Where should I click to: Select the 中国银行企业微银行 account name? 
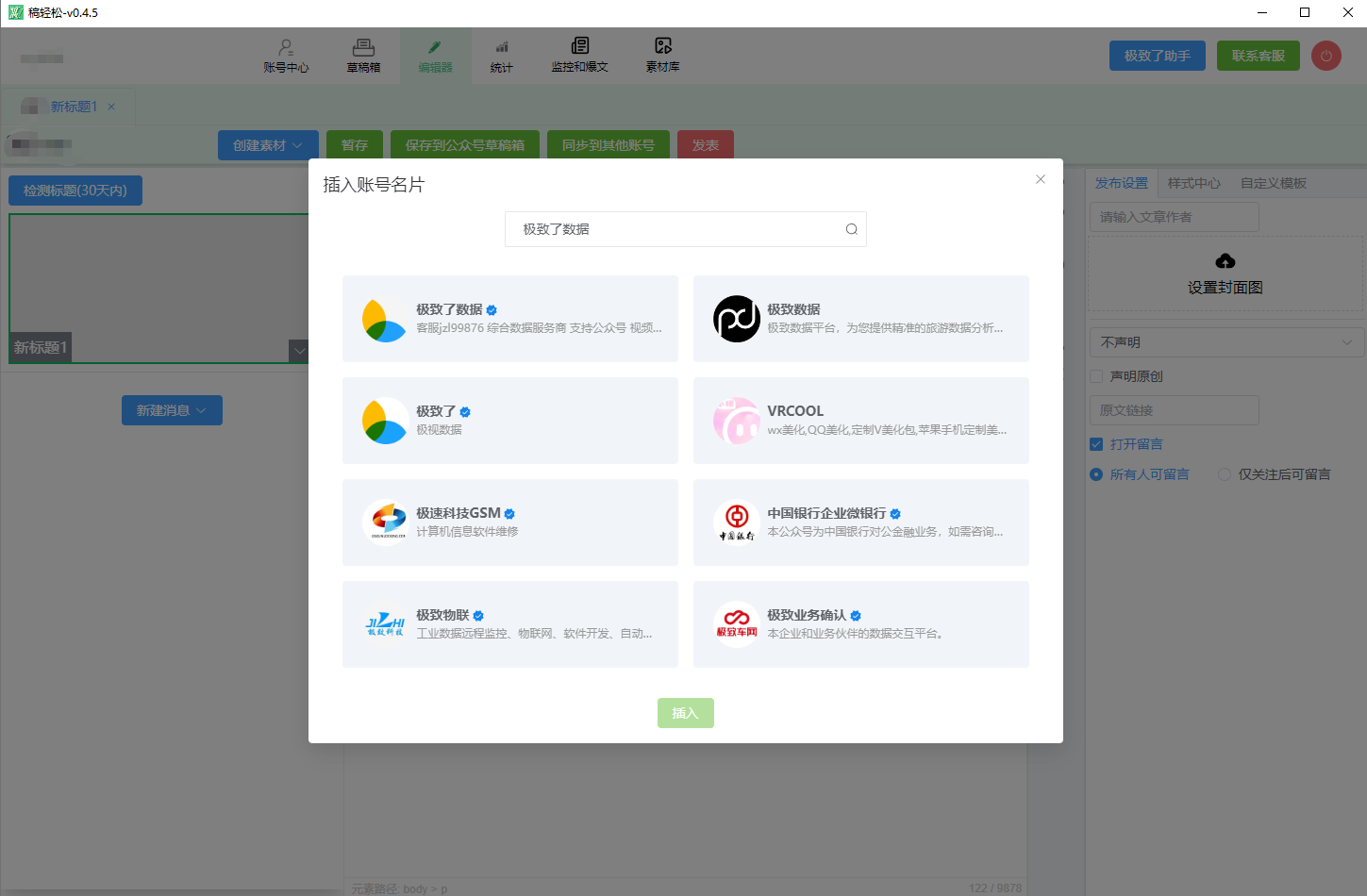point(826,513)
